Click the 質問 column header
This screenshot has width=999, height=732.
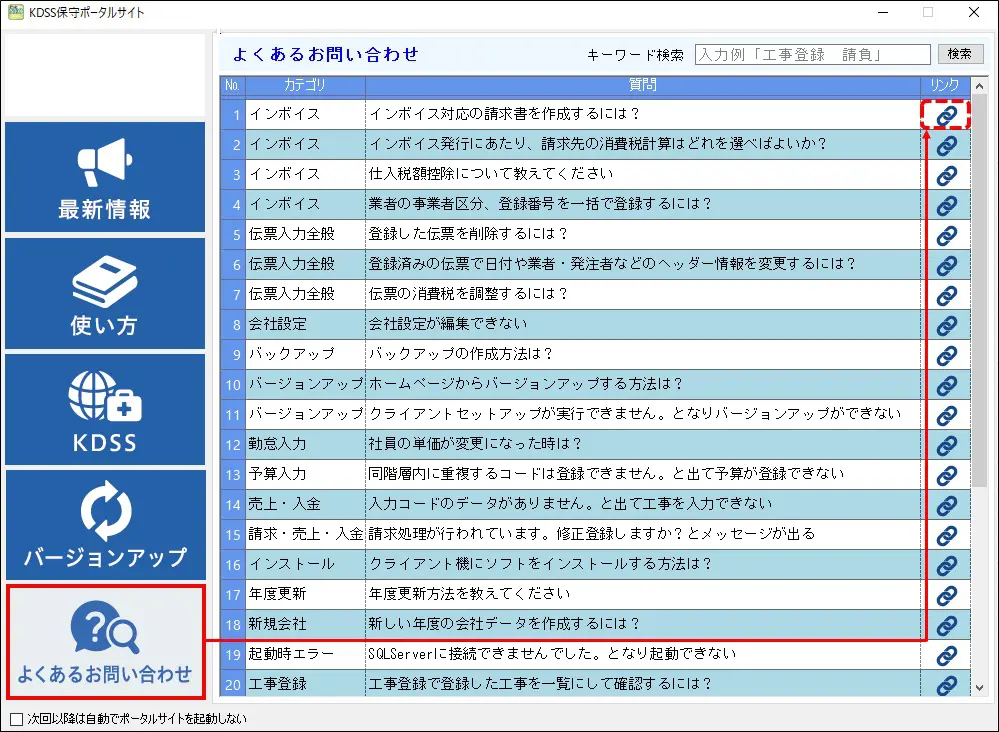point(643,86)
